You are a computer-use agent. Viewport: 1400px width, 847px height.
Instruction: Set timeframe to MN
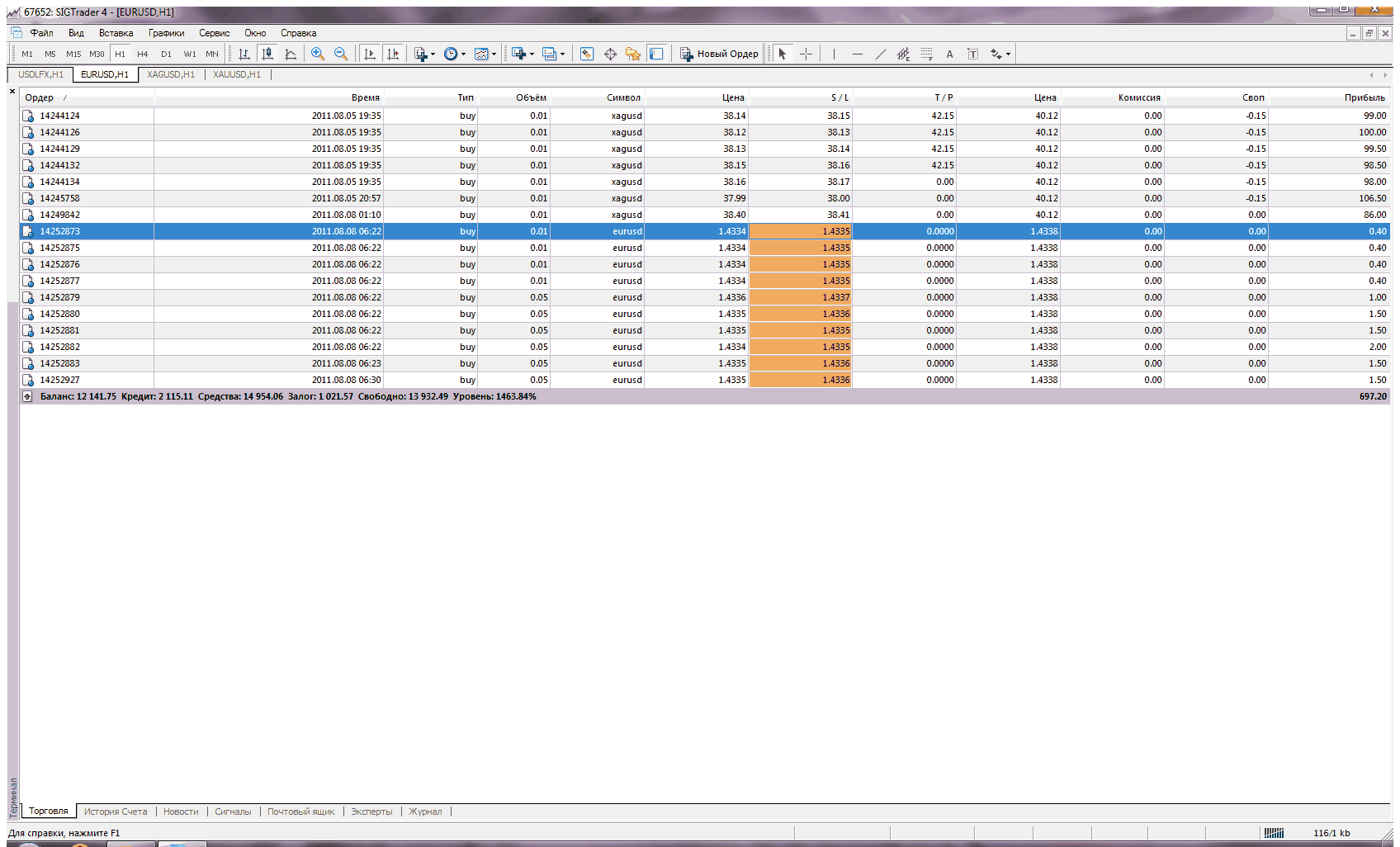212,54
